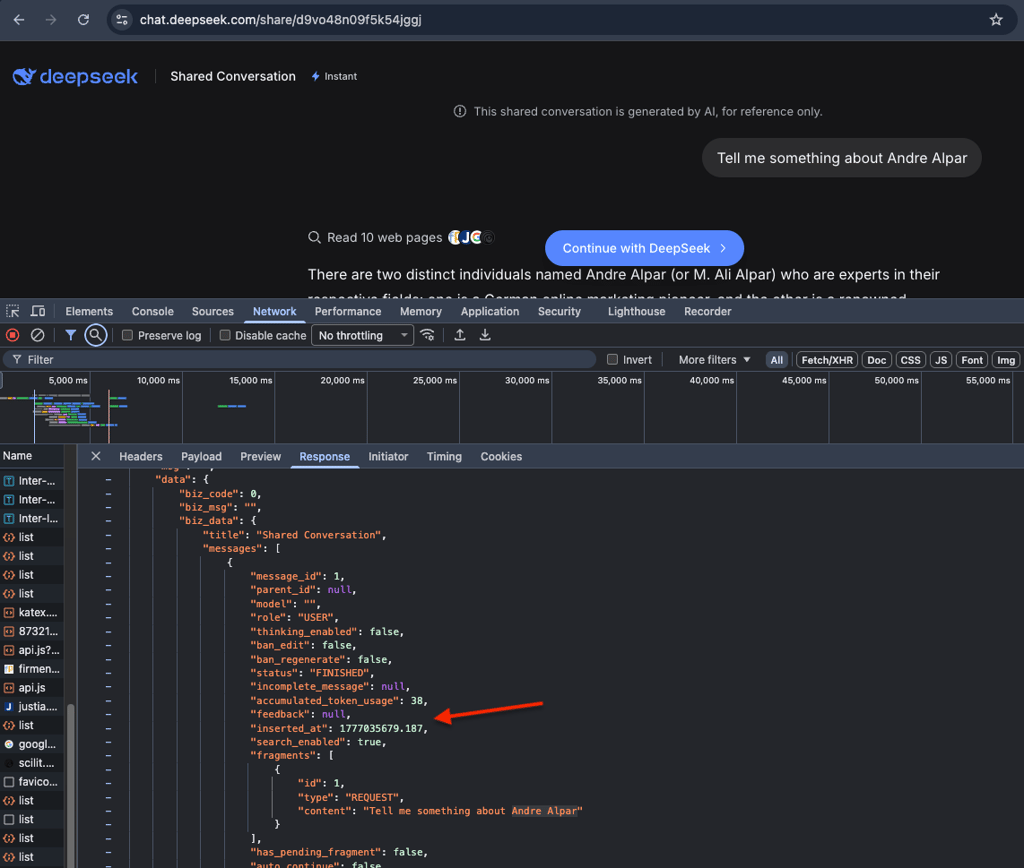Open network conditions wifi icon
Image resolution: width=1024 pixels, height=868 pixels.
(x=428, y=335)
